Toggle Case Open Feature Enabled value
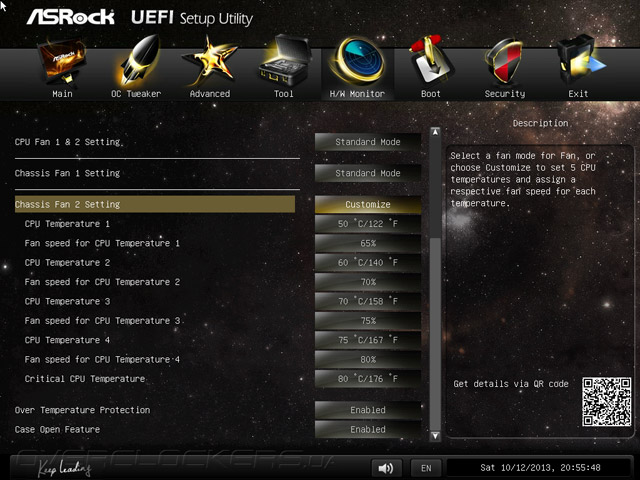640x480 pixels. click(x=368, y=429)
